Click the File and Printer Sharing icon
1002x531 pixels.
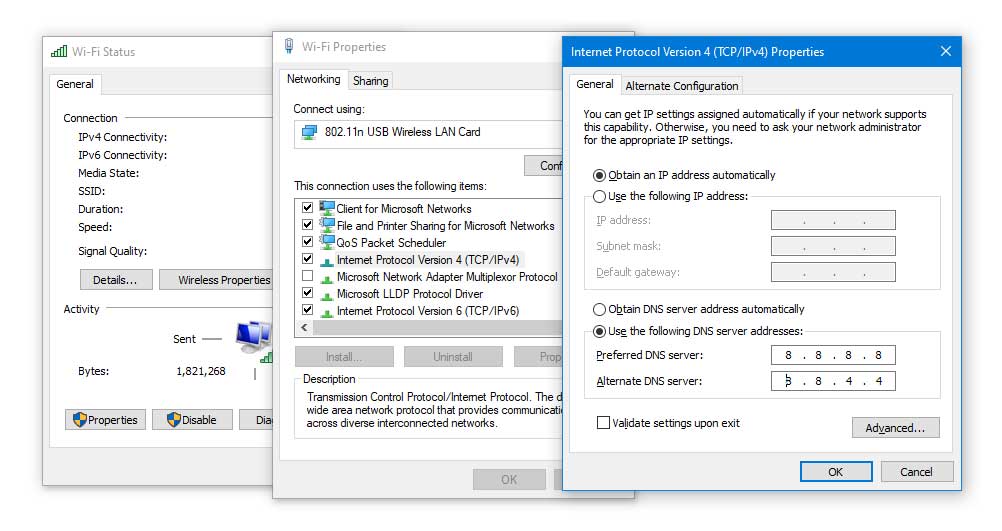[x=327, y=225]
